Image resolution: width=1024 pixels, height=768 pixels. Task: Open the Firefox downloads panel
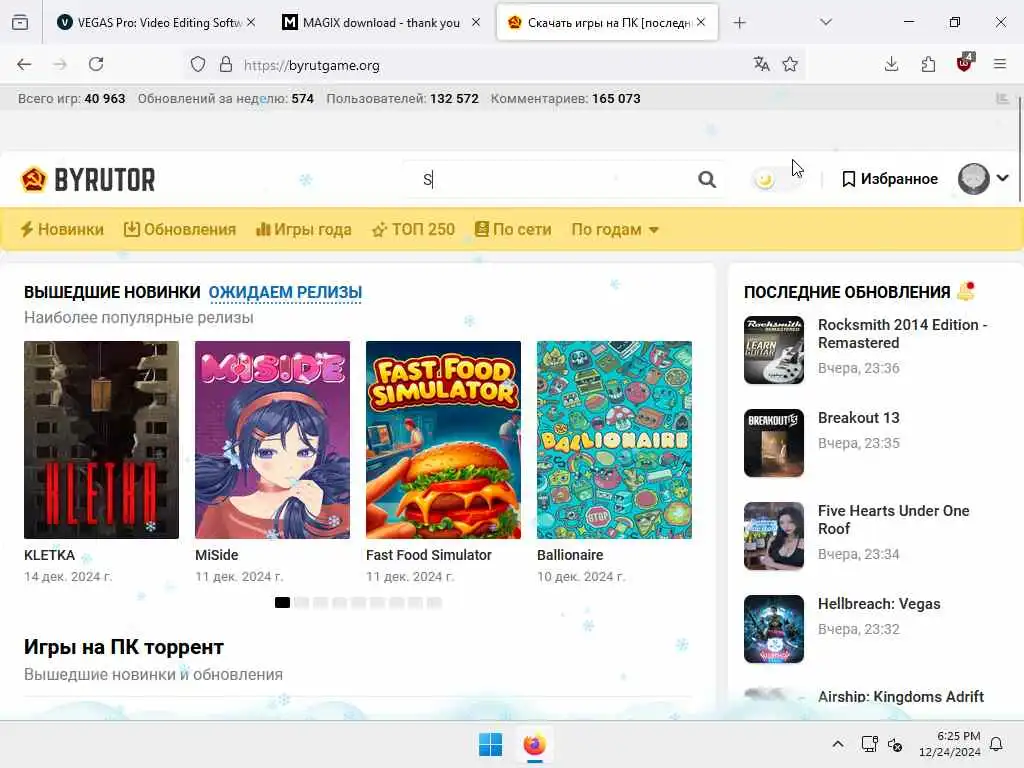[x=891, y=64]
